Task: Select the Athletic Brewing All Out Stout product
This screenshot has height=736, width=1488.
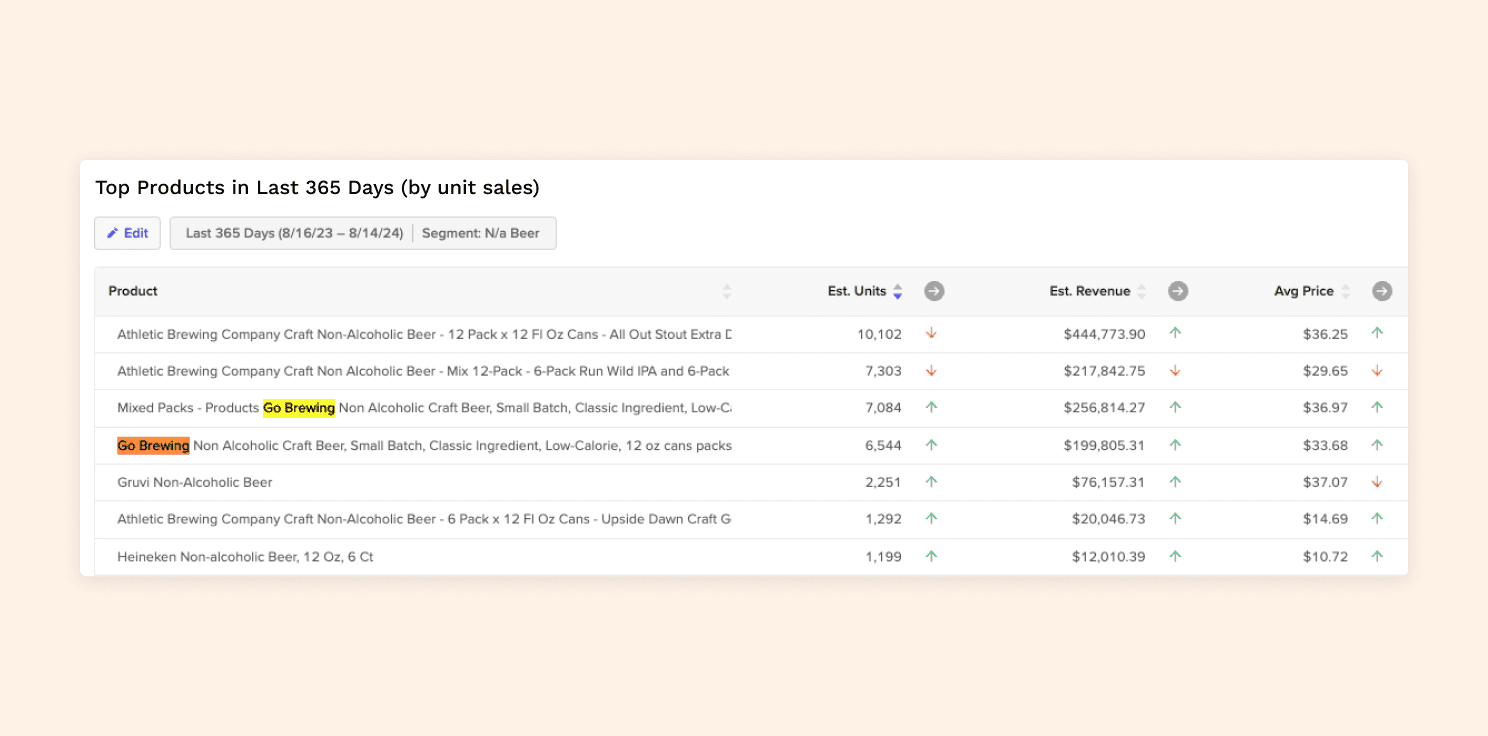Action: [424, 334]
